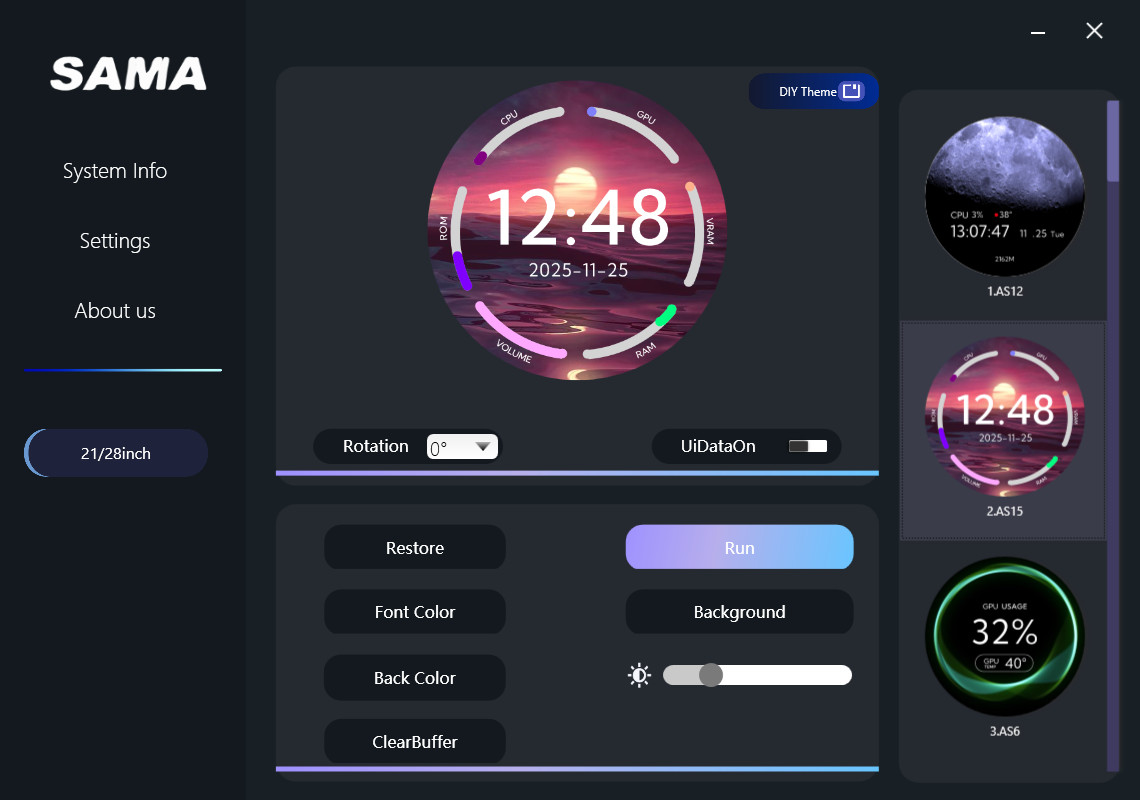Go to the Settings menu item
This screenshot has width=1140, height=800.
tap(115, 241)
